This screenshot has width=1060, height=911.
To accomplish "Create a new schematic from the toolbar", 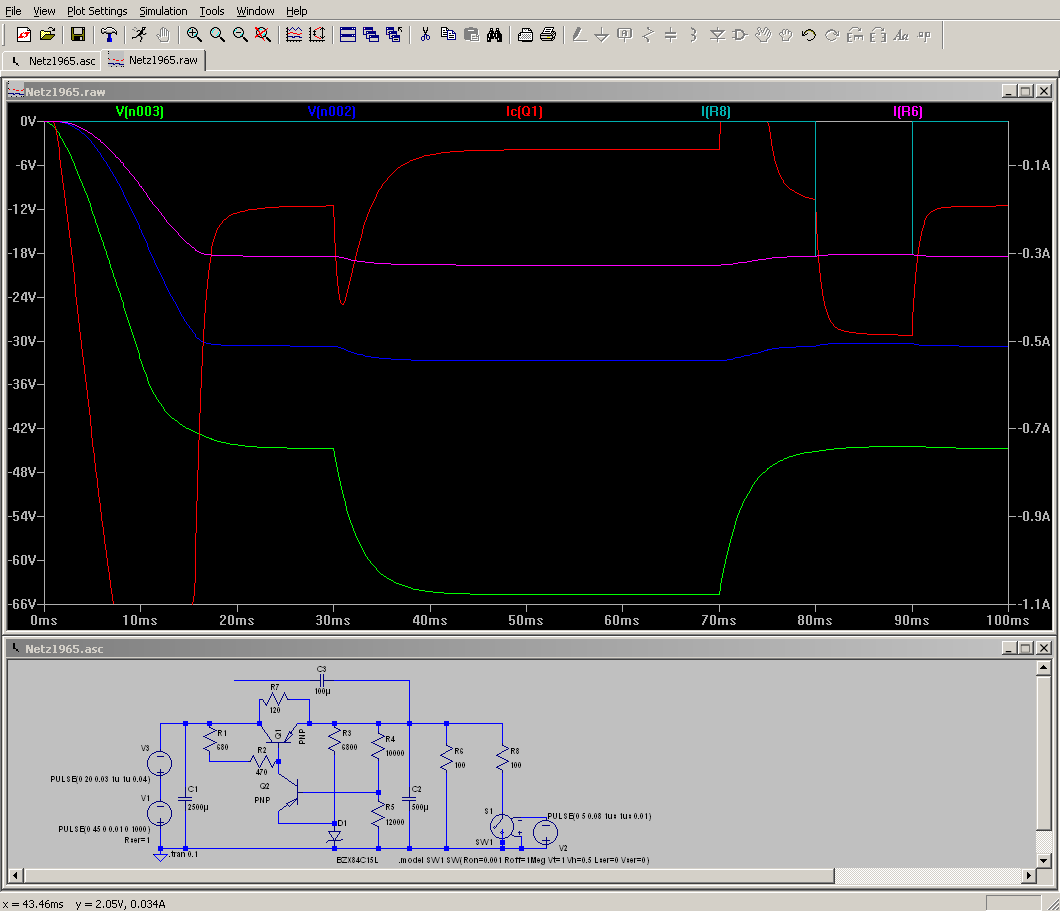I will coord(24,34).
